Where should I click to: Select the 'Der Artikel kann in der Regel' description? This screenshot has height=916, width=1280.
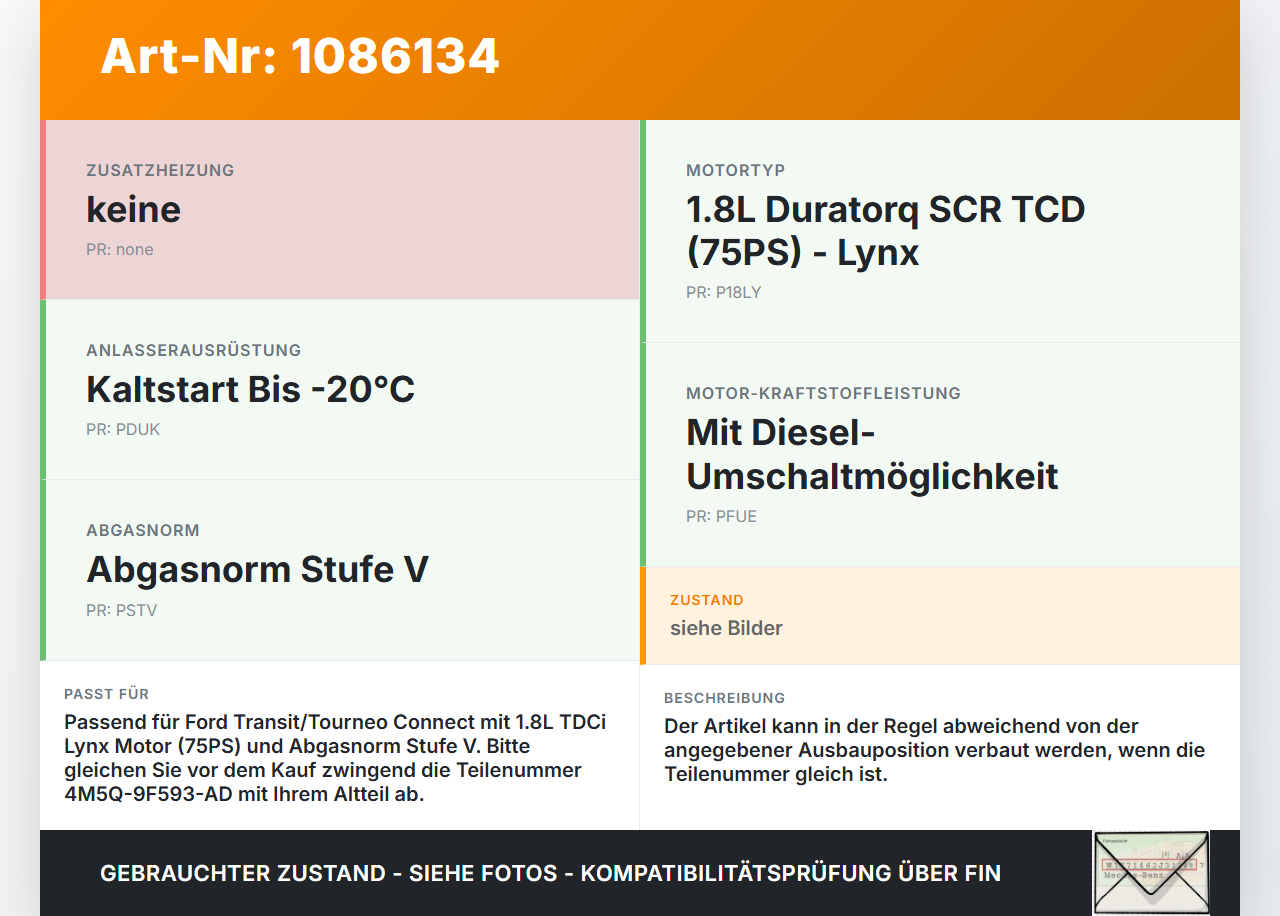tap(935, 750)
